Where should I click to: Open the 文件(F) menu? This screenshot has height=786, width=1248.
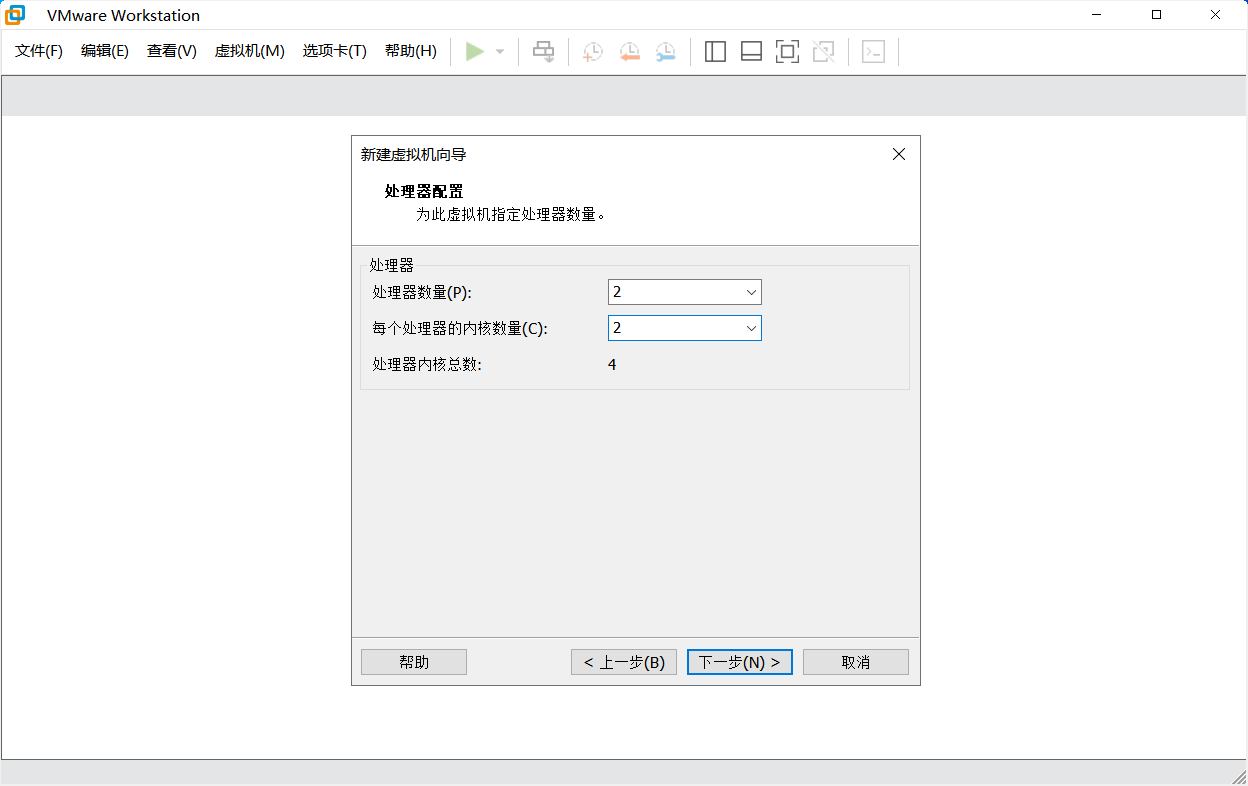[x=39, y=51]
